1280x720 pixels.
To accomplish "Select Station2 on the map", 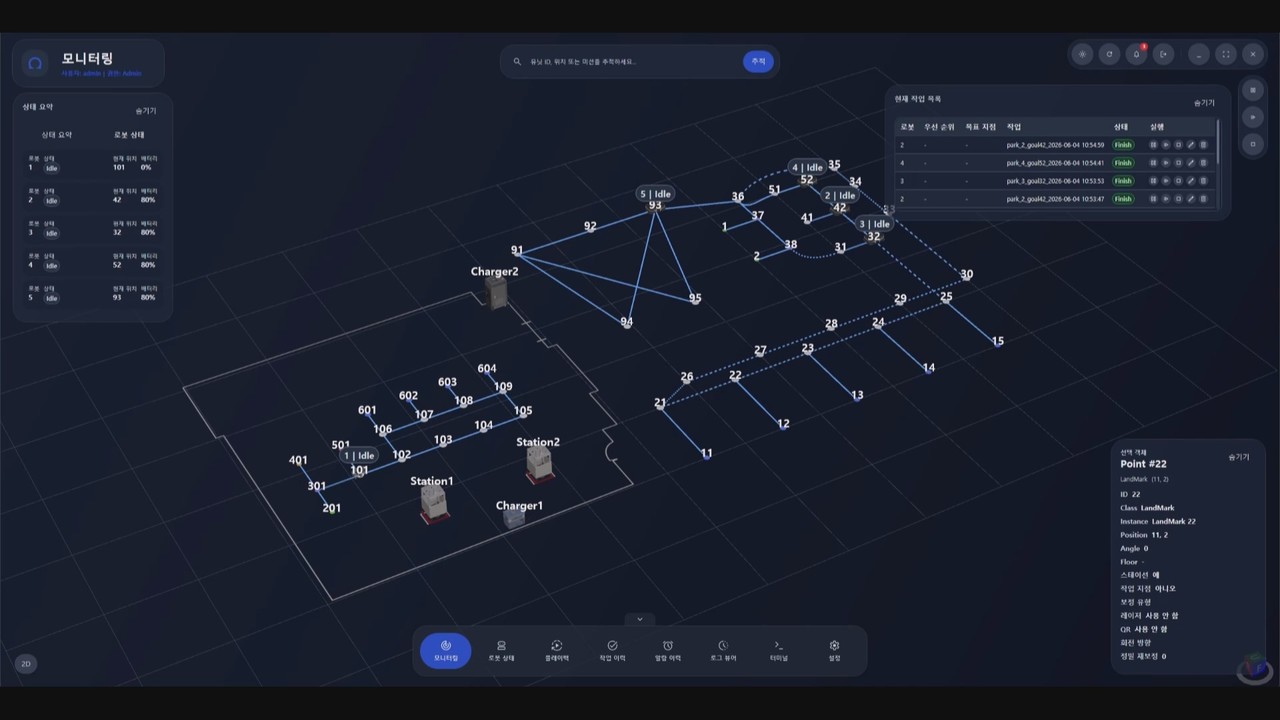I will tap(539, 465).
